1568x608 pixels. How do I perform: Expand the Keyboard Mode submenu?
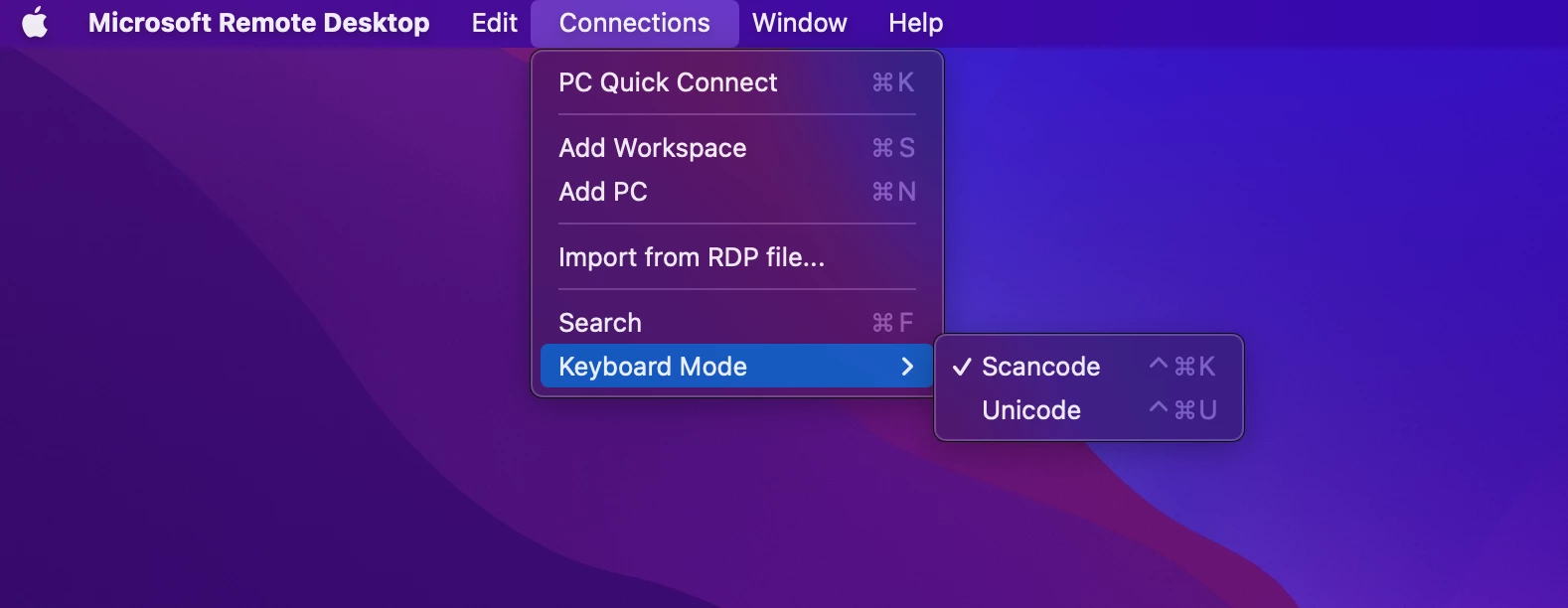[x=737, y=367]
